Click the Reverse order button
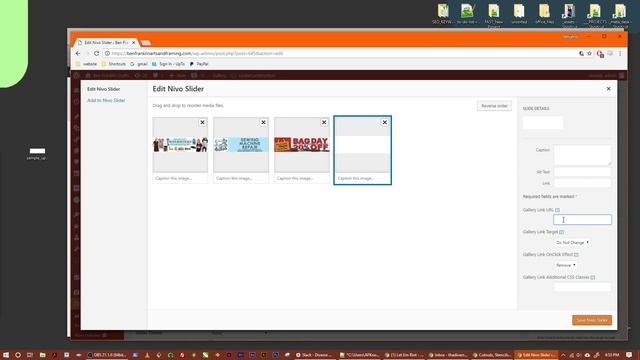The width and height of the screenshot is (640, 360). (x=494, y=106)
